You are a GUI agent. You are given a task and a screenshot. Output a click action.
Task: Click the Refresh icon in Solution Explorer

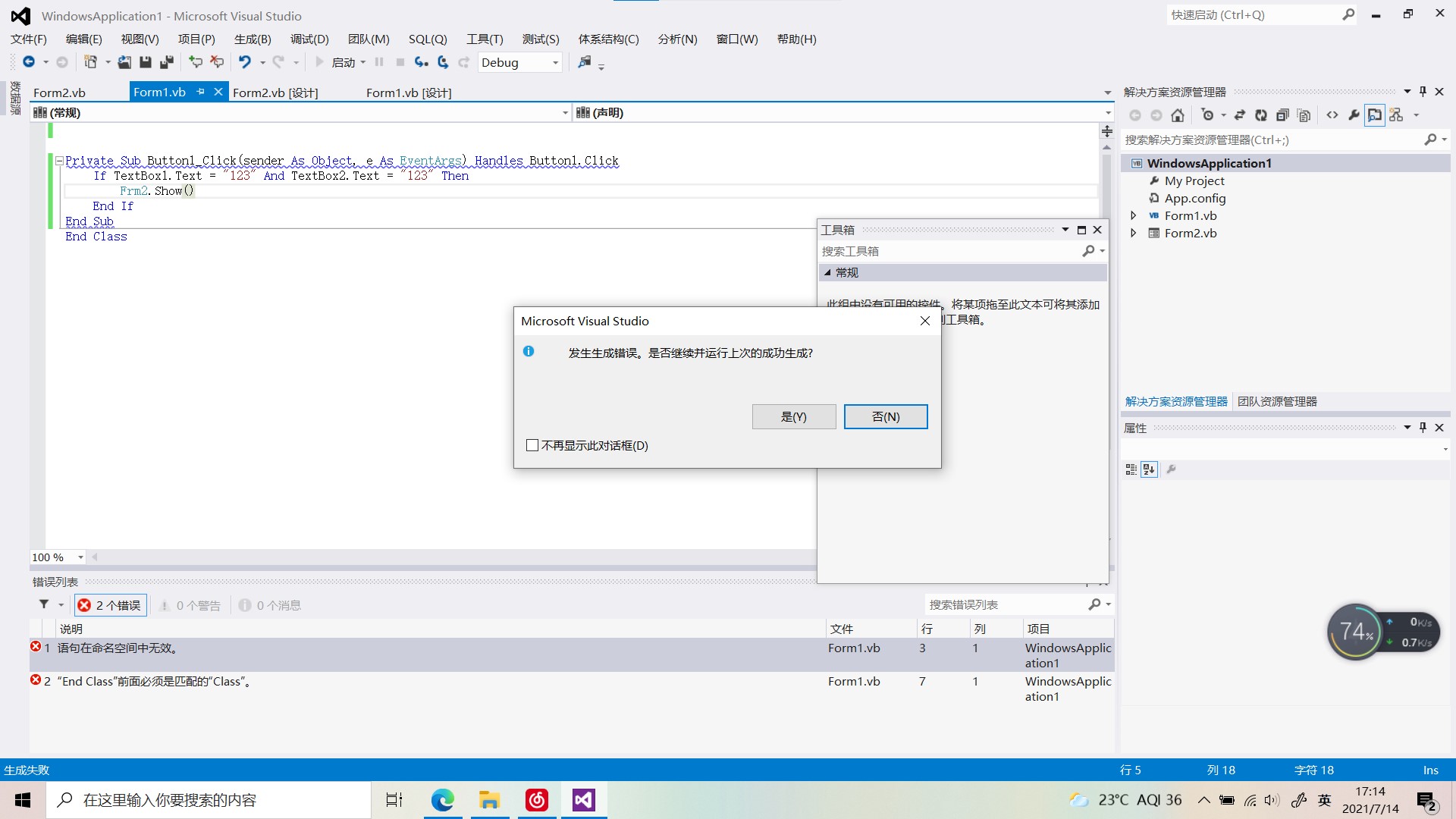click(x=1261, y=115)
